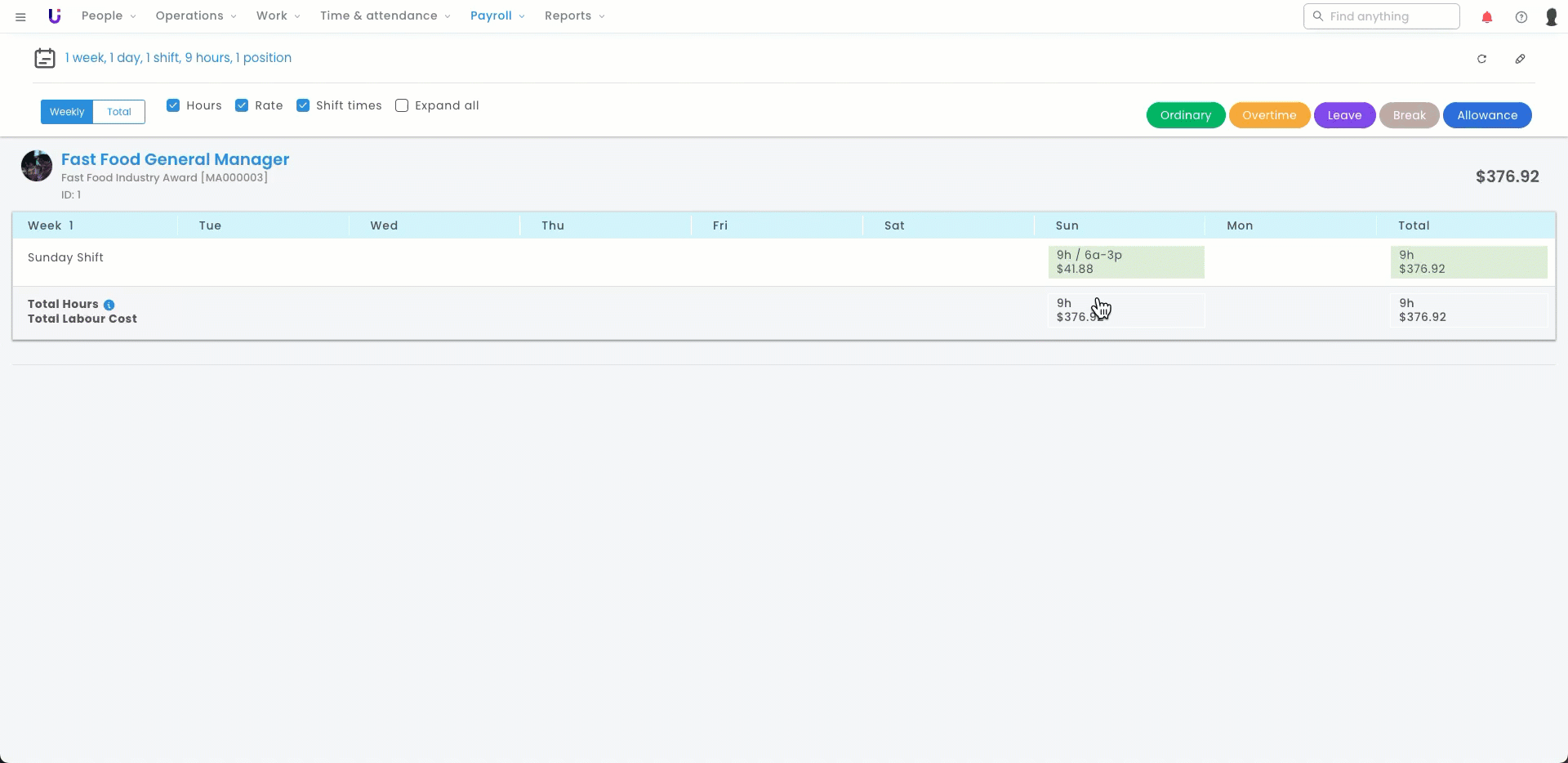The width and height of the screenshot is (1568, 763).
Task: Click the Find anything search field
Action: pos(1388,16)
